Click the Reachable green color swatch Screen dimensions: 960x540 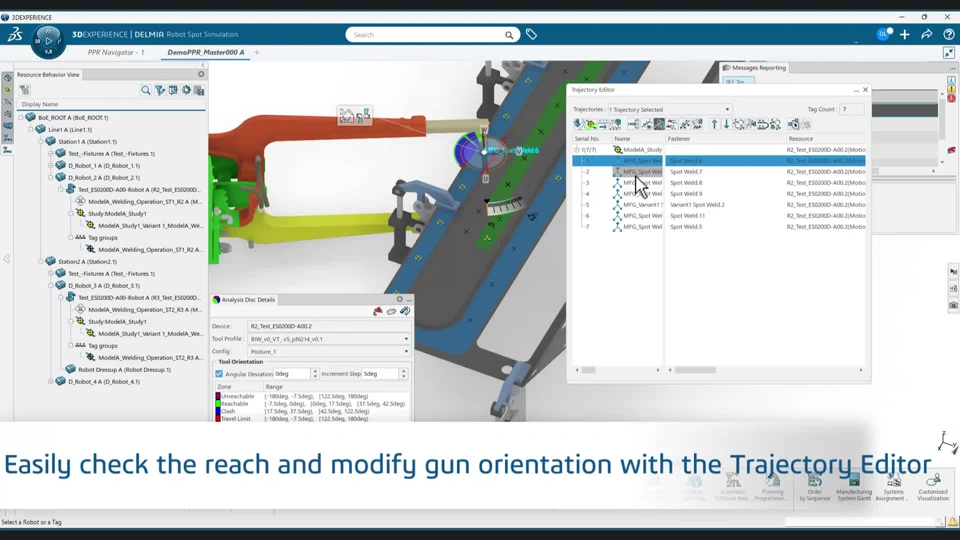tap(218, 404)
